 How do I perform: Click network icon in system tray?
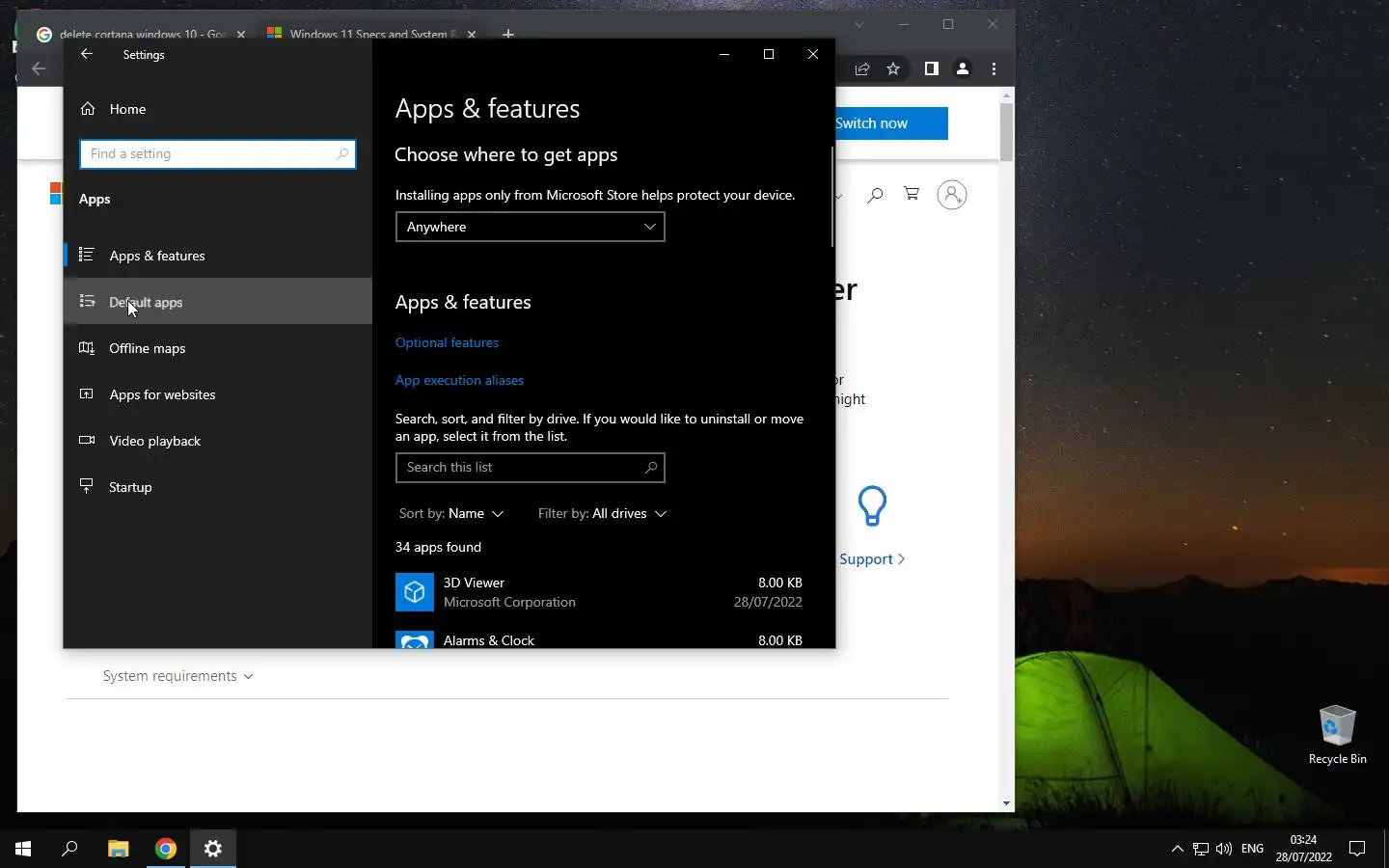1201,849
